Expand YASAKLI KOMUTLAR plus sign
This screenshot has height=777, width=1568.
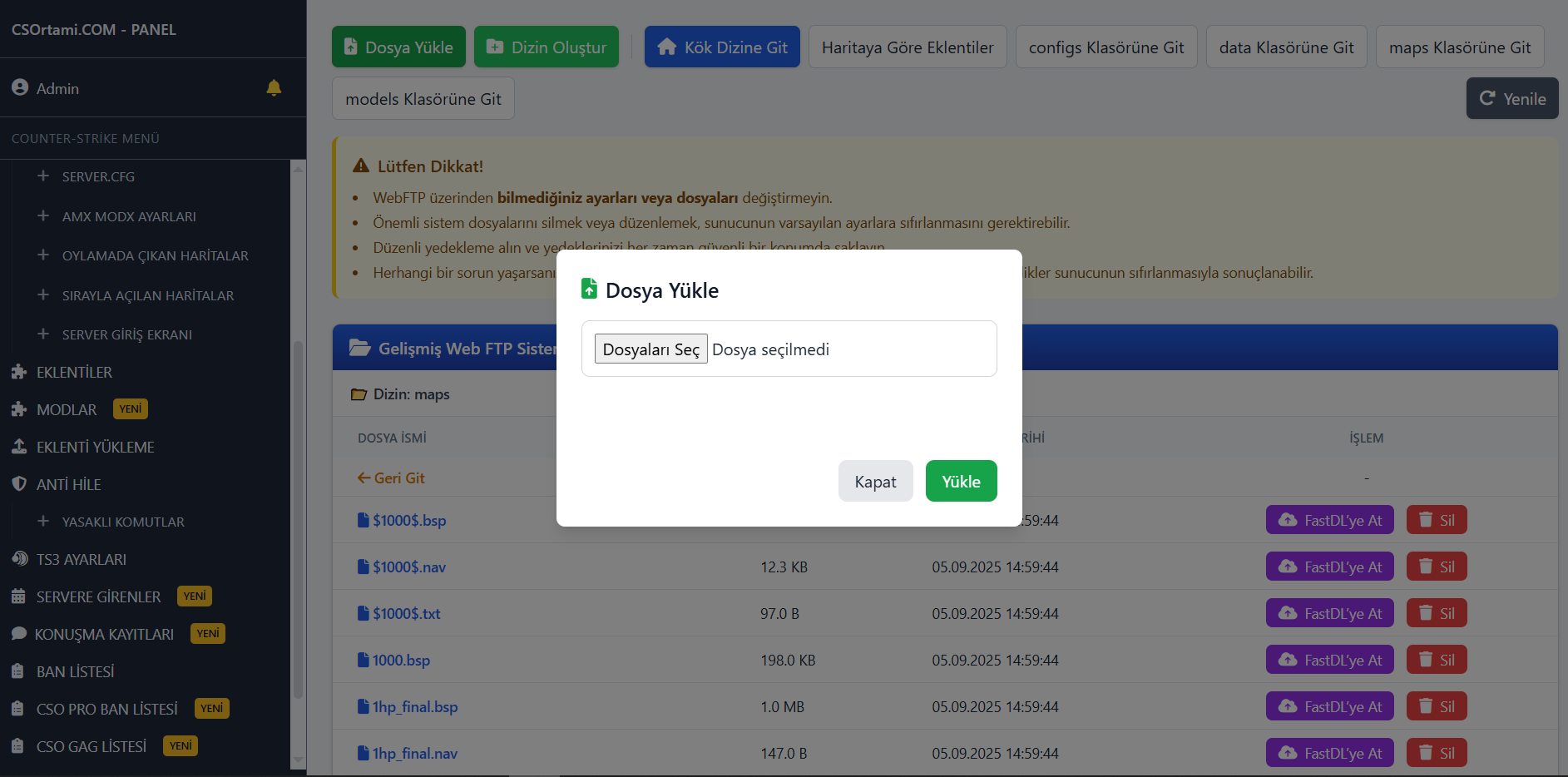43,522
